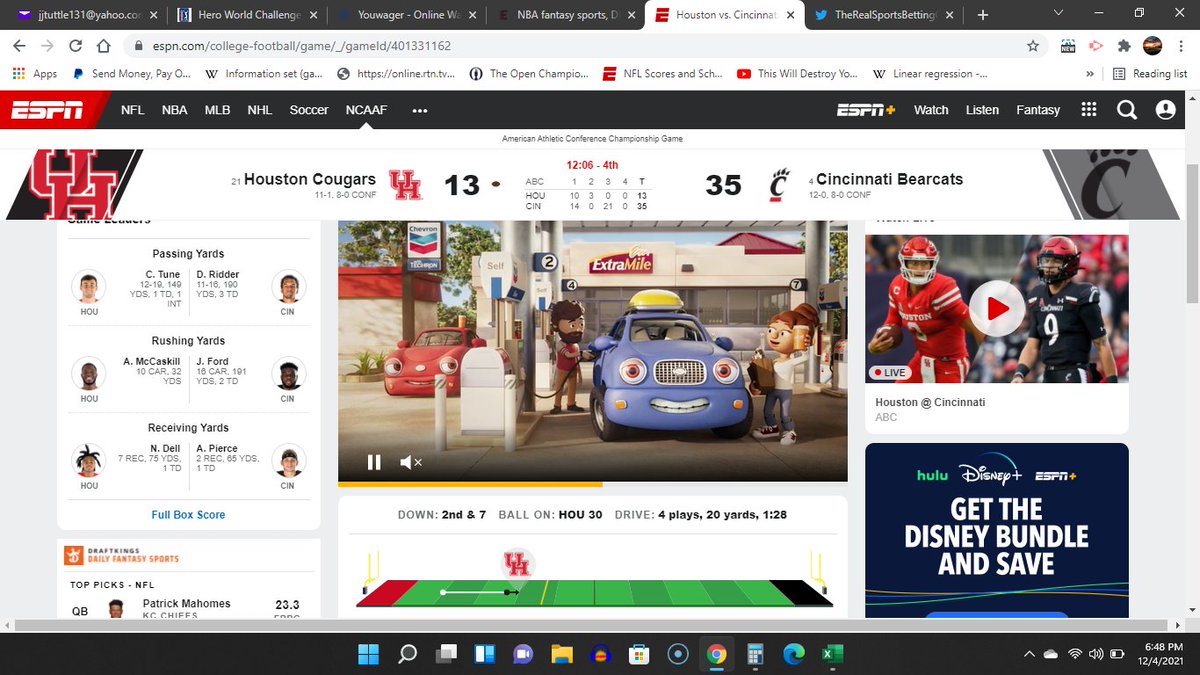Viewport: 1200px width, 675px height.
Task: Open the Chrome extensions puzzle icon
Action: click(1124, 46)
